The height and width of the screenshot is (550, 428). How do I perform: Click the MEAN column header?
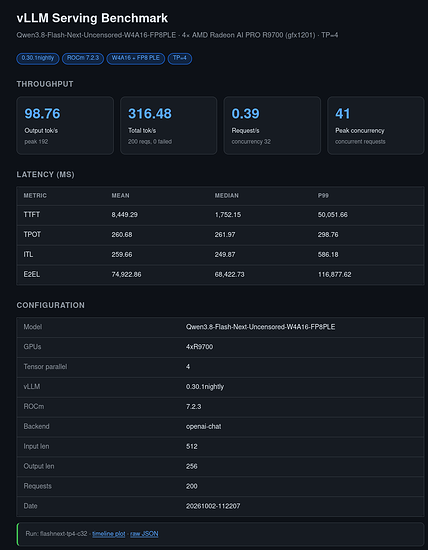(120, 196)
